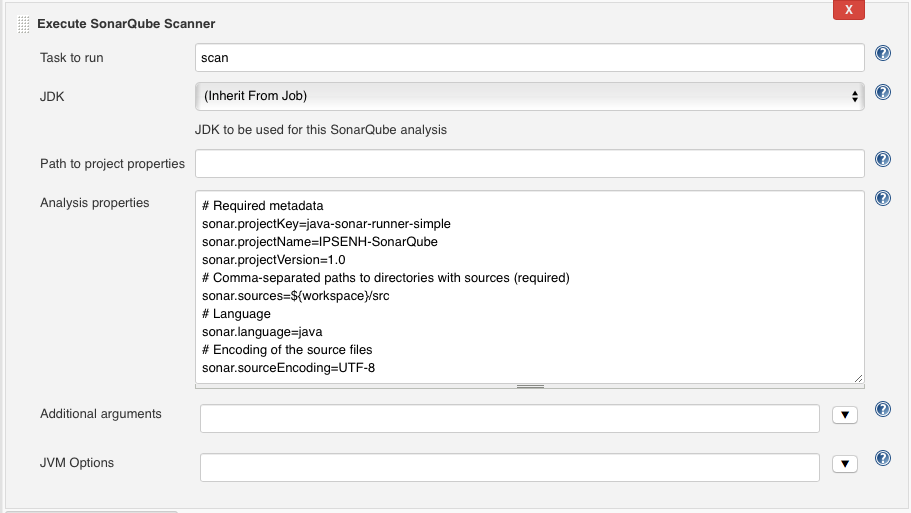This screenshot has height=513, width=911.
Task: Delete SonarQube Scanner step with red X
Action: coord(848,10)
